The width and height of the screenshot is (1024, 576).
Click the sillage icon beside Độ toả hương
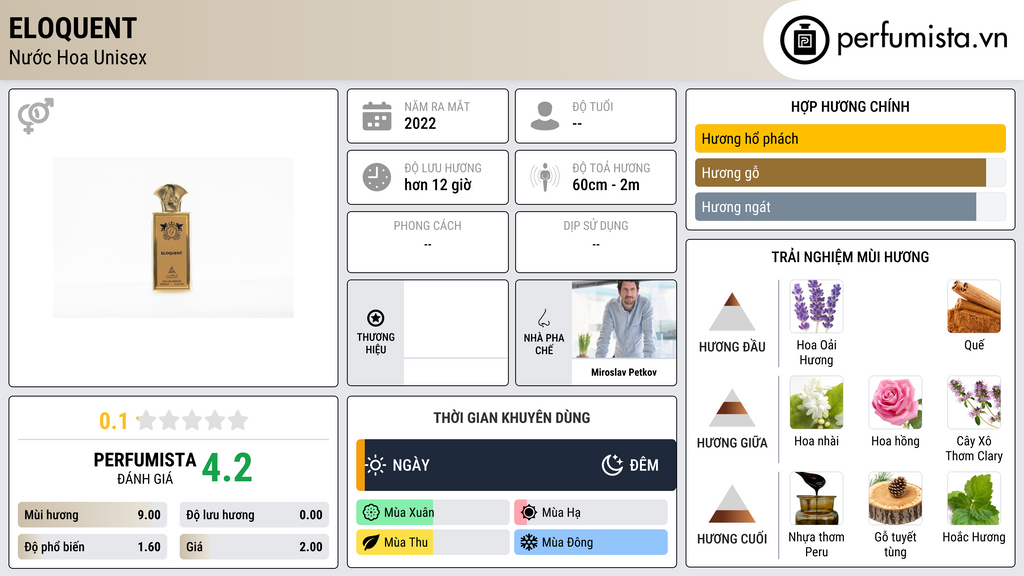545,177
